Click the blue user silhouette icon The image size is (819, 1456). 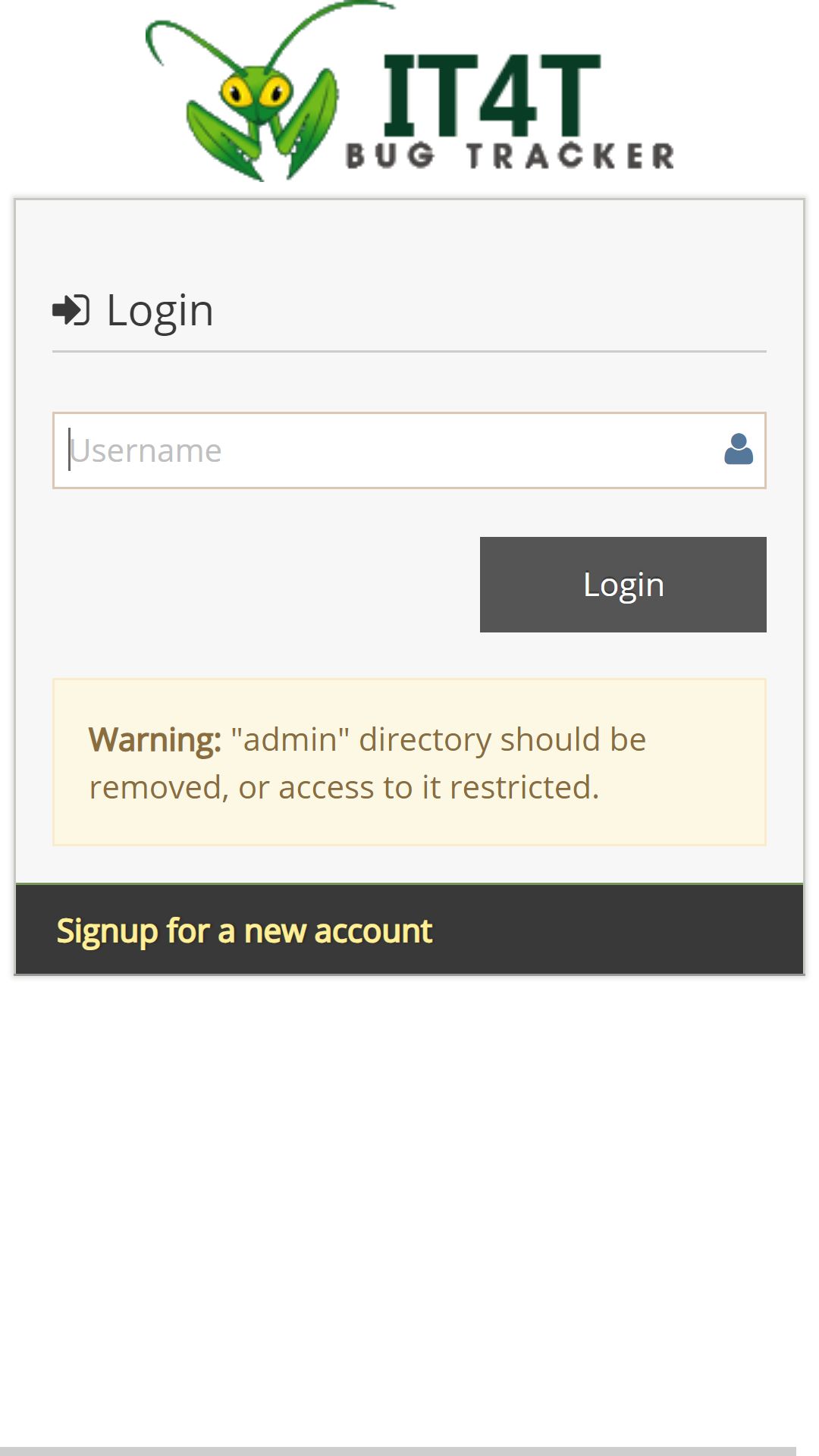[x=738, y=450]
